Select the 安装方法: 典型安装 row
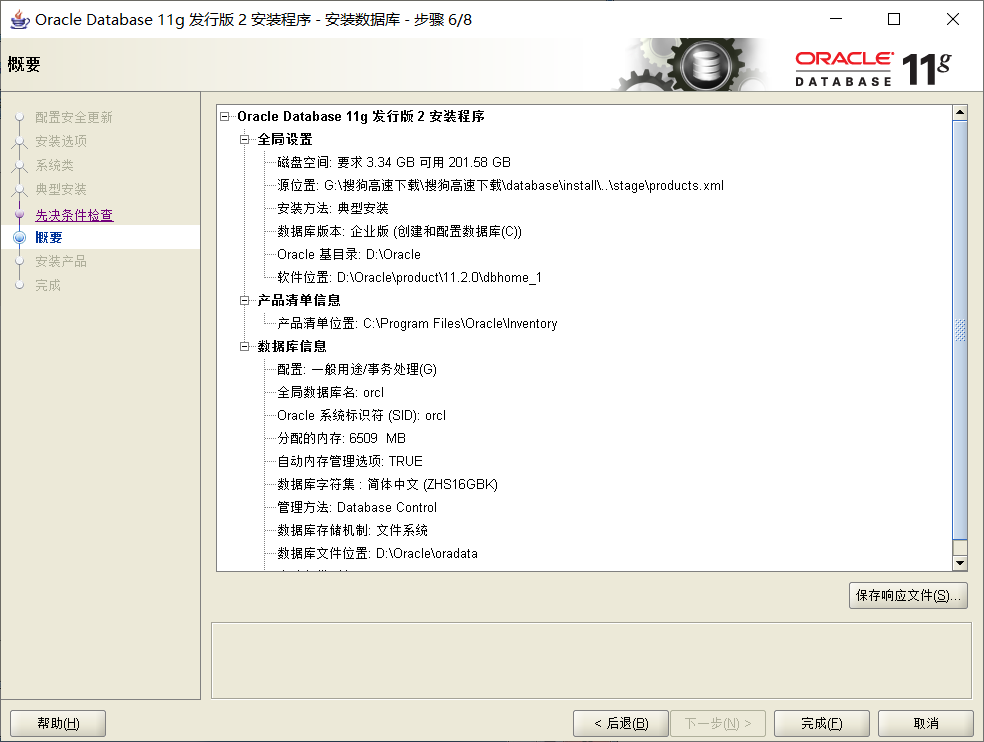This screenshot has height=742, width=984. (x=333, y=208)
